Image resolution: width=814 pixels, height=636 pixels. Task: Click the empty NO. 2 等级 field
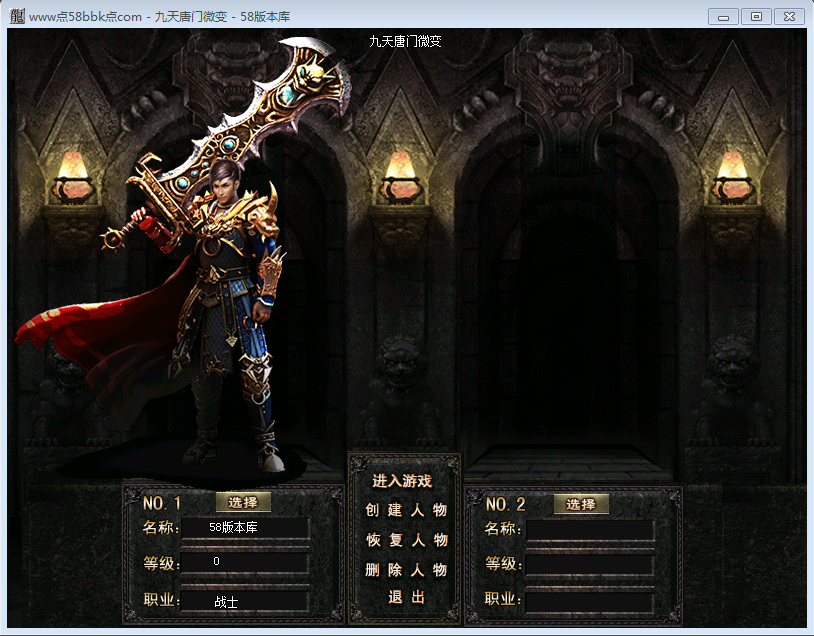point(590,564)
